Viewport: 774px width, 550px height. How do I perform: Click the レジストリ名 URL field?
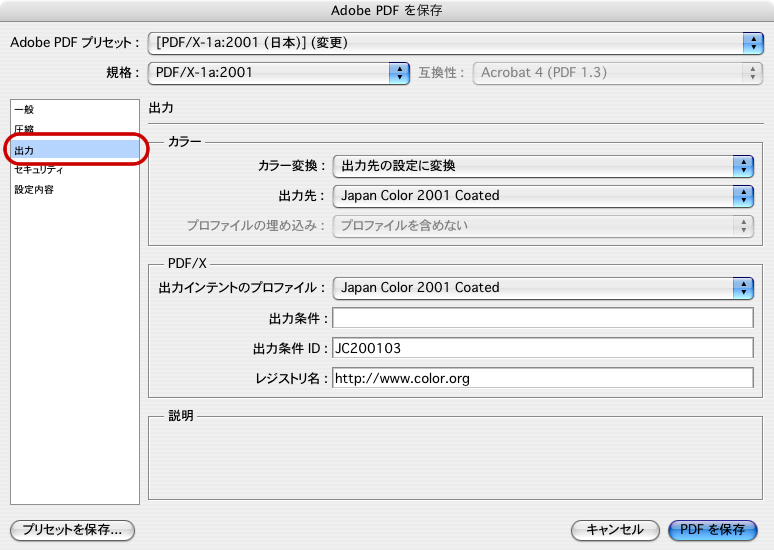[x=542, y=378]
